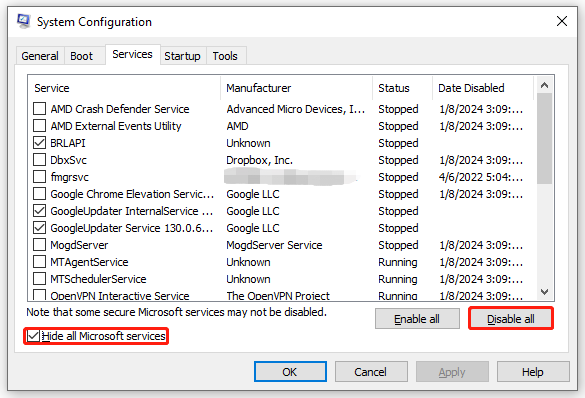Screen dimensions: 585x398
Task: Confirm with the OK button
Action: tap(290, 372)
